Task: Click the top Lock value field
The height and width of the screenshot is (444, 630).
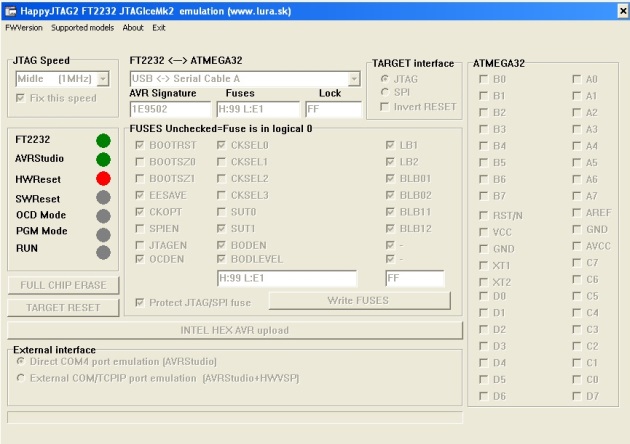Action: coord(333,109)
